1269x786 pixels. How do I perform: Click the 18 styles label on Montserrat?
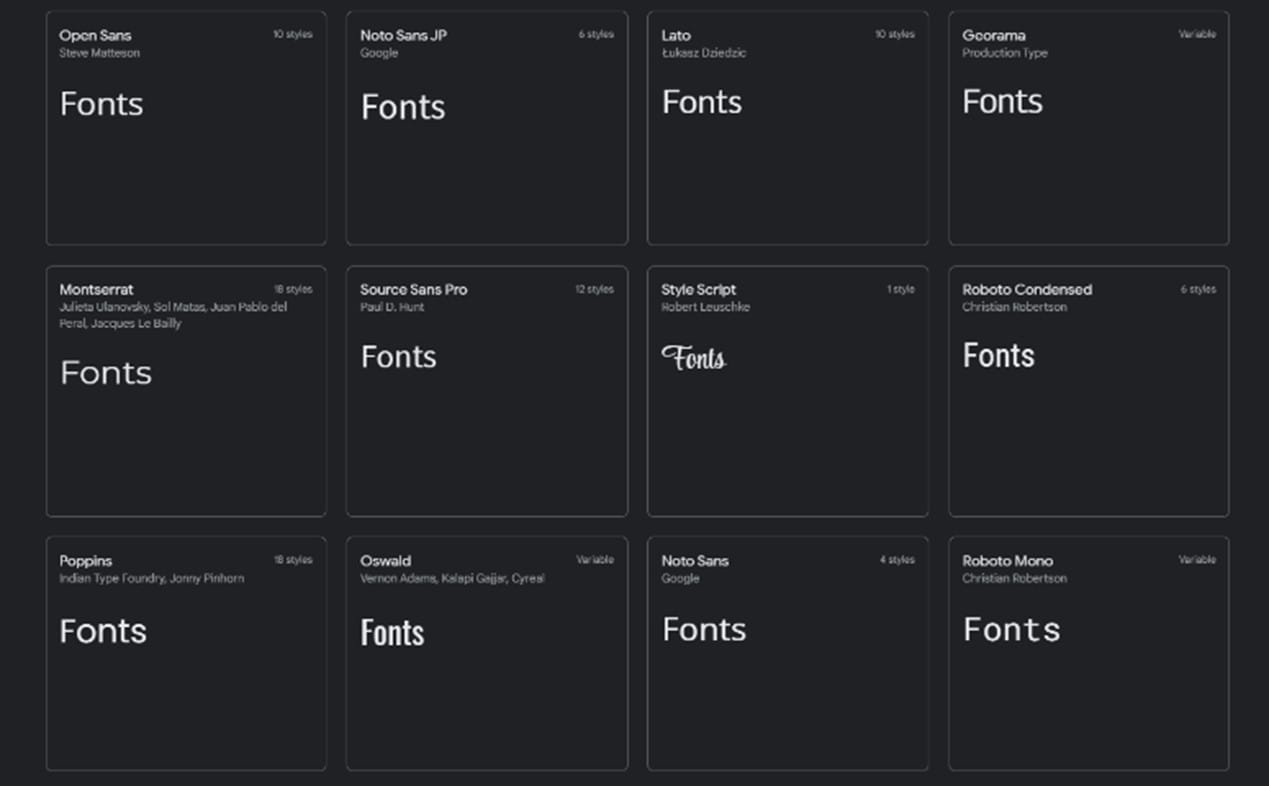pyautogui.click(x=293, y=289)
